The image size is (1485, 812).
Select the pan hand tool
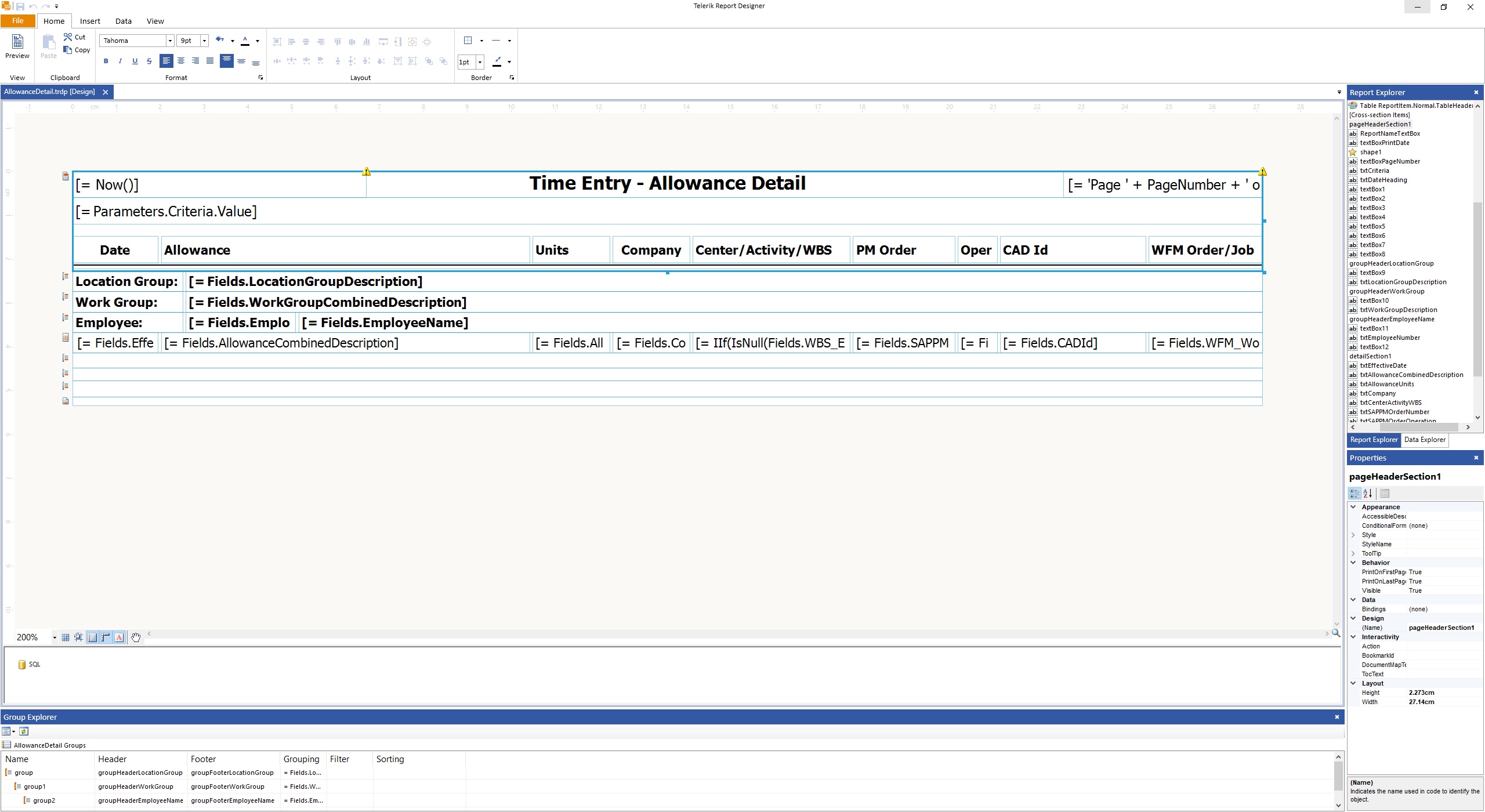(x=136, y=637)
